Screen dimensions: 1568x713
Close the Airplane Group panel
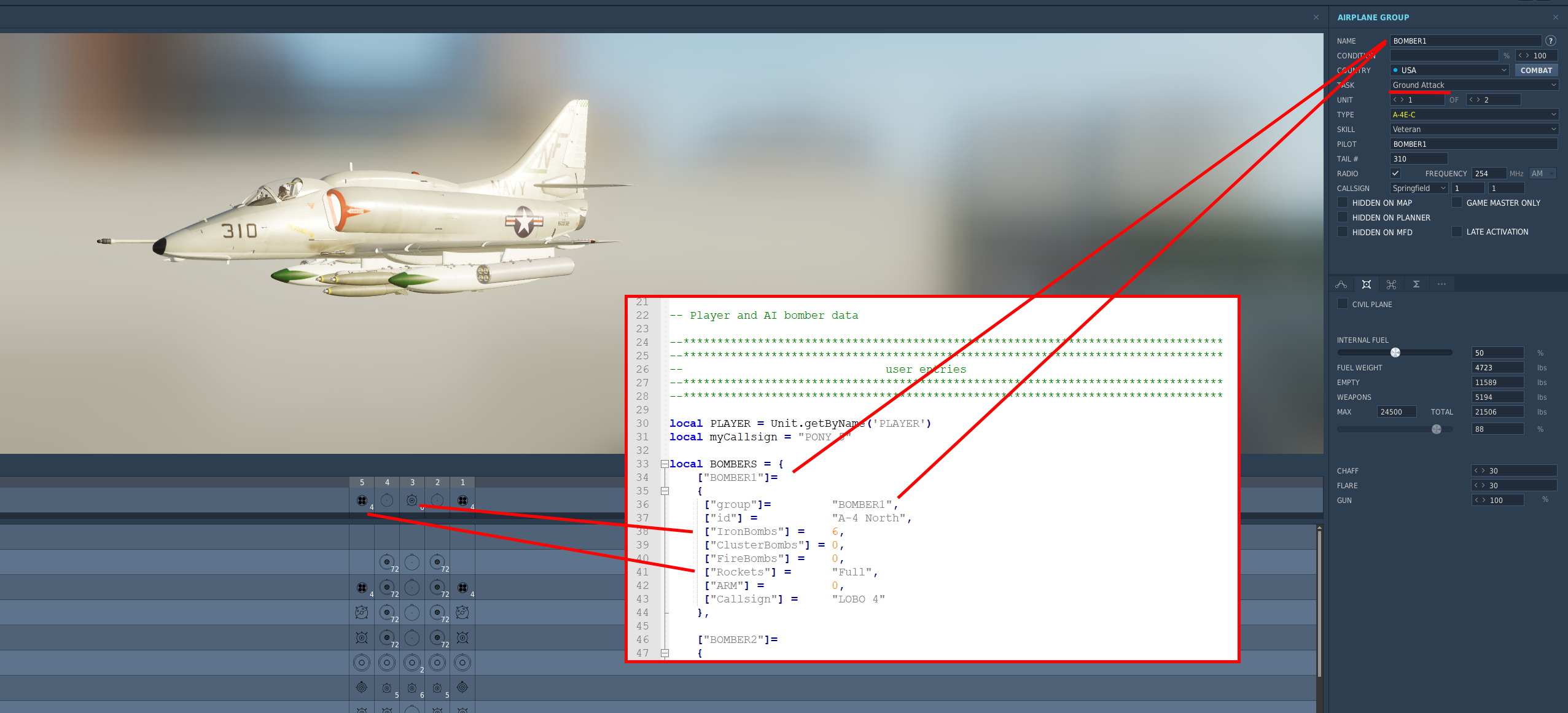pos(1555,17)
